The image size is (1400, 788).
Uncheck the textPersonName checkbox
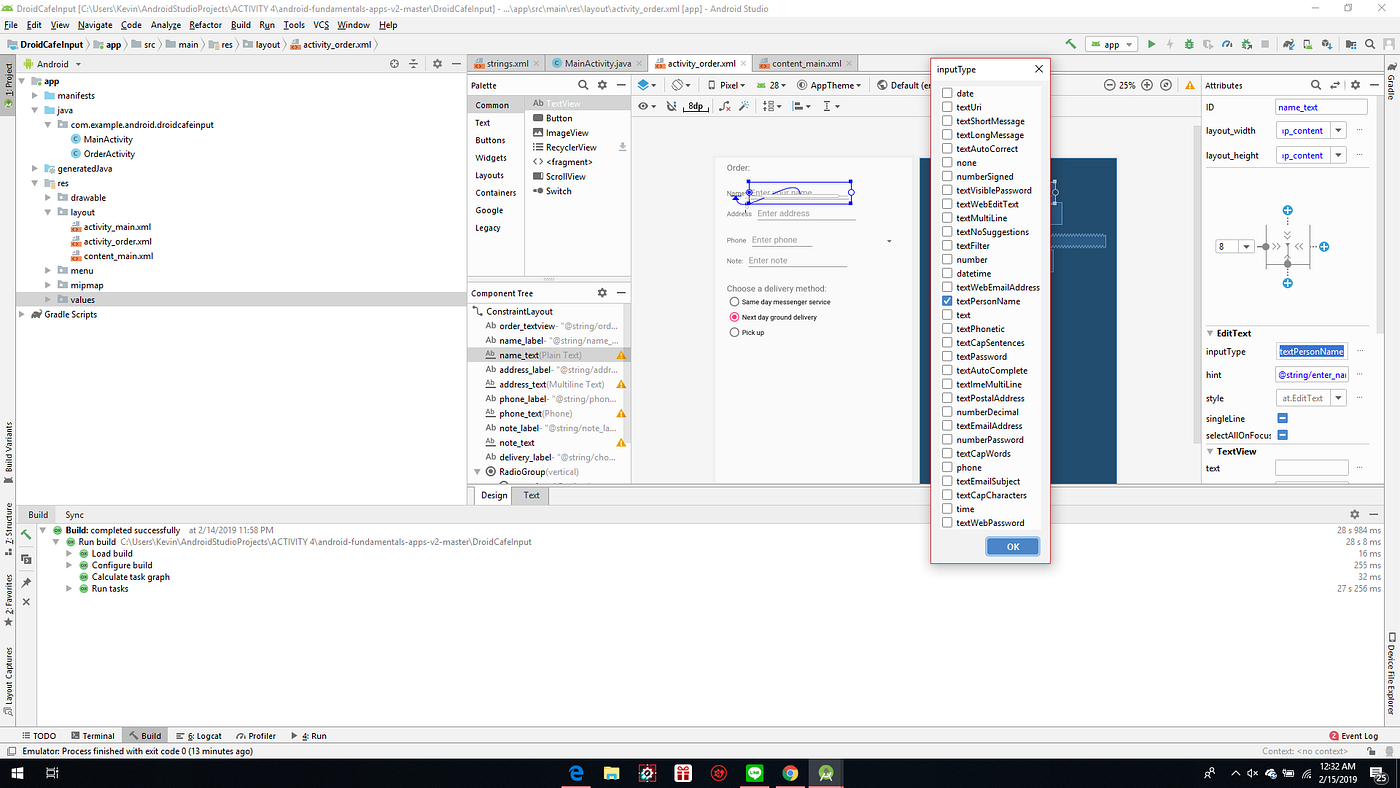[946, 301]
